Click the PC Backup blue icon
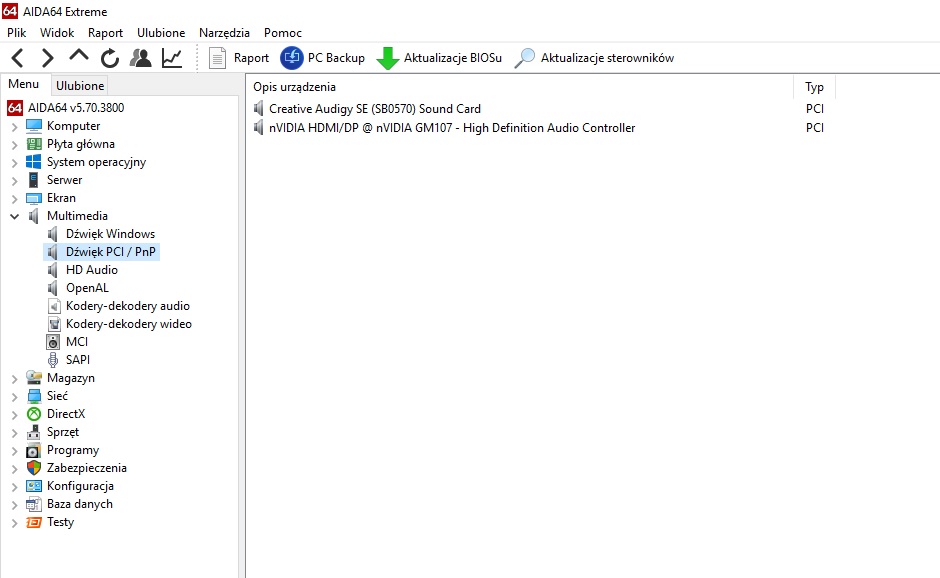 pos(292,58)
